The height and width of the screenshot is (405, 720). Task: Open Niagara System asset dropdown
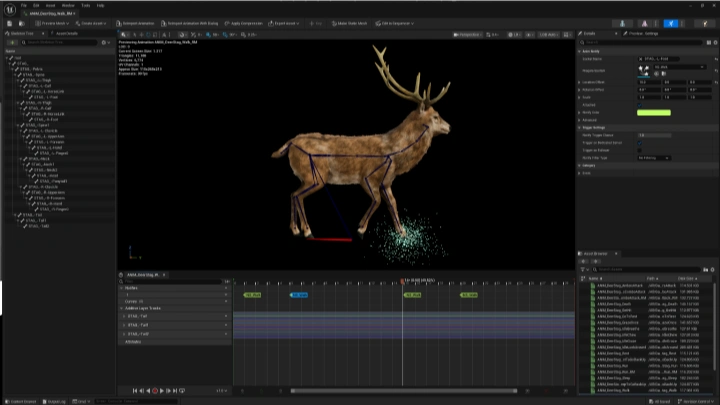click(680, 67)
